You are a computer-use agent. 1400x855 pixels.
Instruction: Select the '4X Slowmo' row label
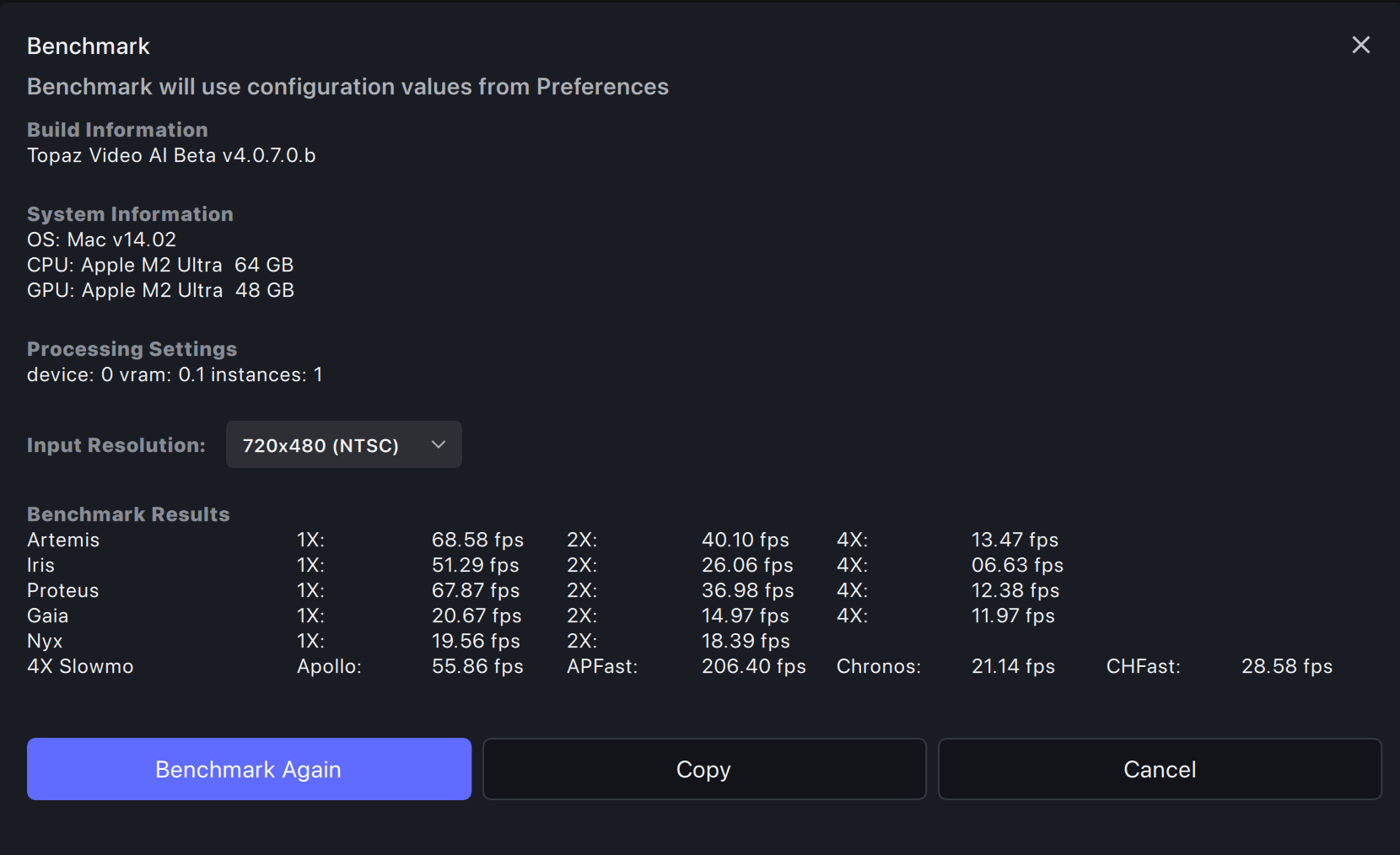point(80,666)
